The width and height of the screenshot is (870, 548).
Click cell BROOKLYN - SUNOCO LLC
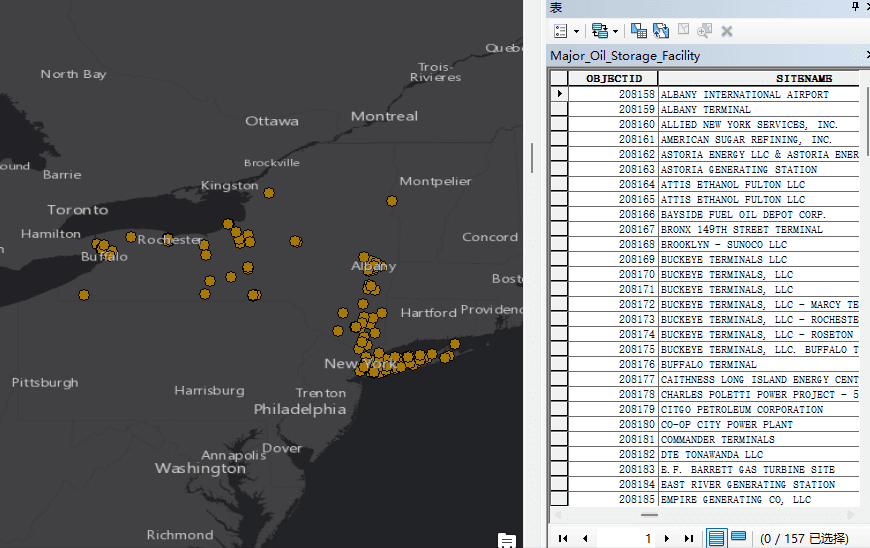[759, 244]
